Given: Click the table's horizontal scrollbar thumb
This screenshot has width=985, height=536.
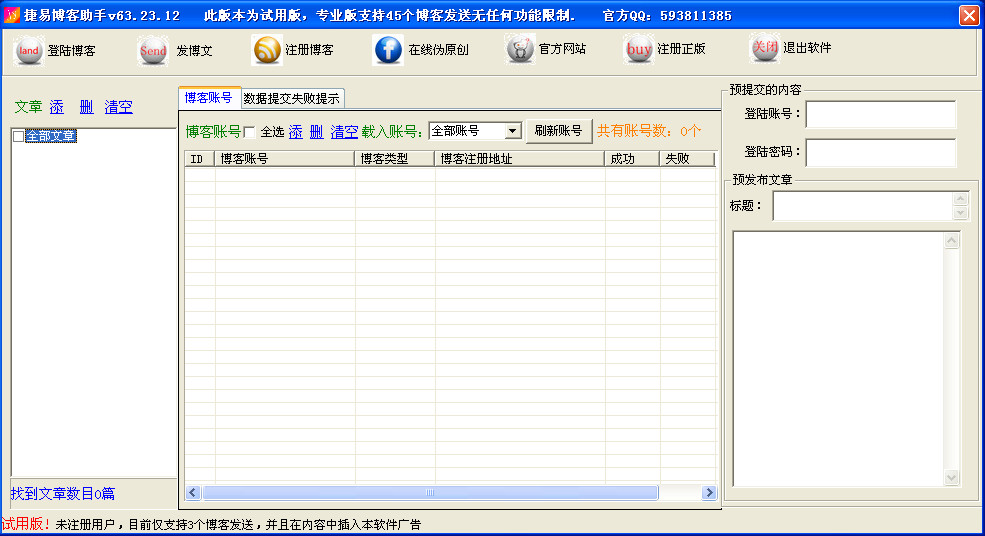Looking at the screenshot, I should [x=430, y=493].
